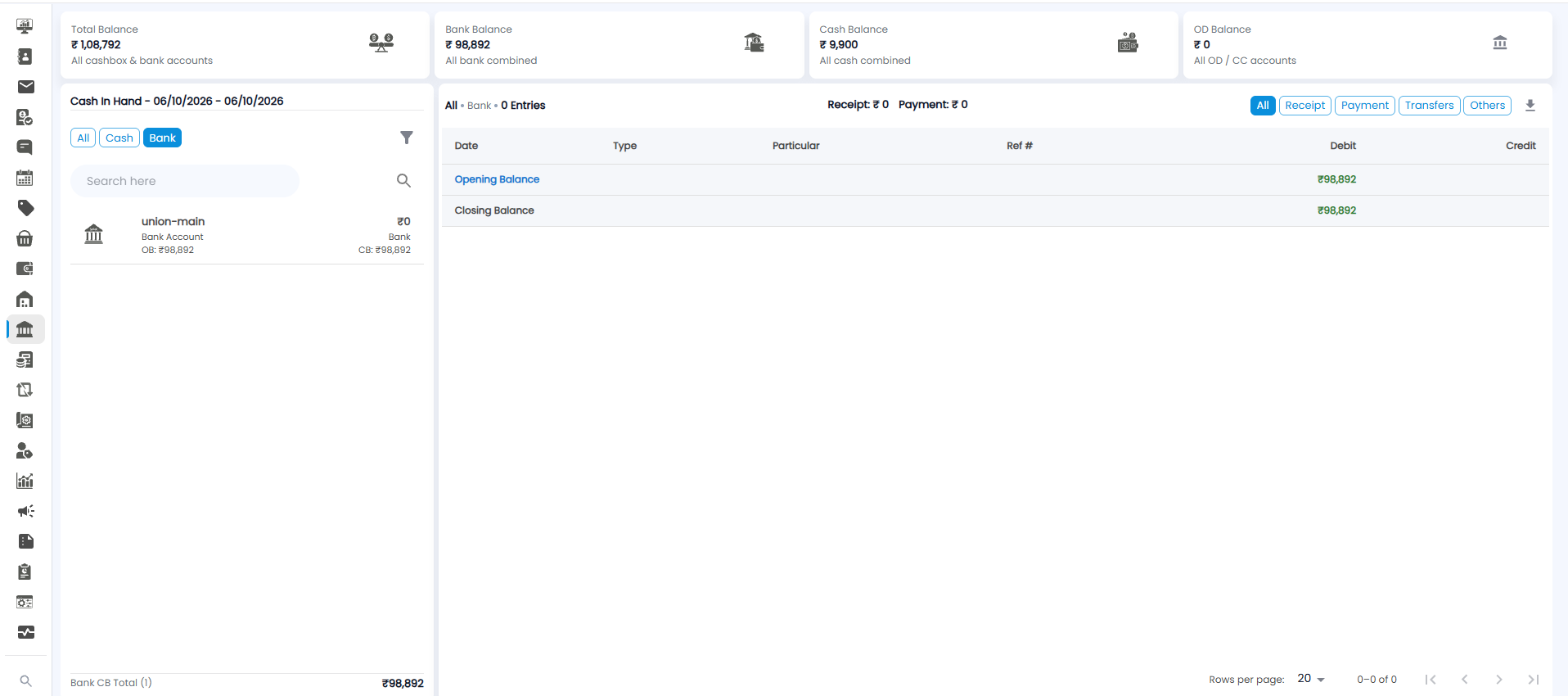Select the Bank account filter chip
1568x696 pixels.
pos(163,138)
